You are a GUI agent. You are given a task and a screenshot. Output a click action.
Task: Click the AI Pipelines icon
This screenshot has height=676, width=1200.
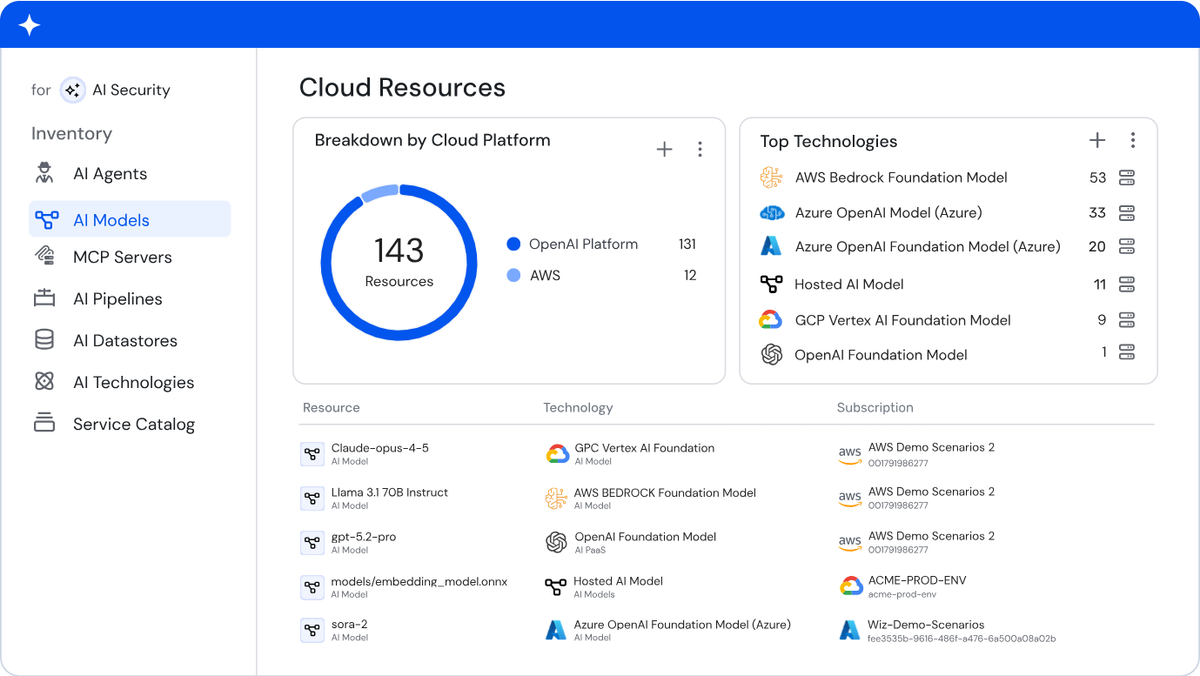(x=45, y=298)
